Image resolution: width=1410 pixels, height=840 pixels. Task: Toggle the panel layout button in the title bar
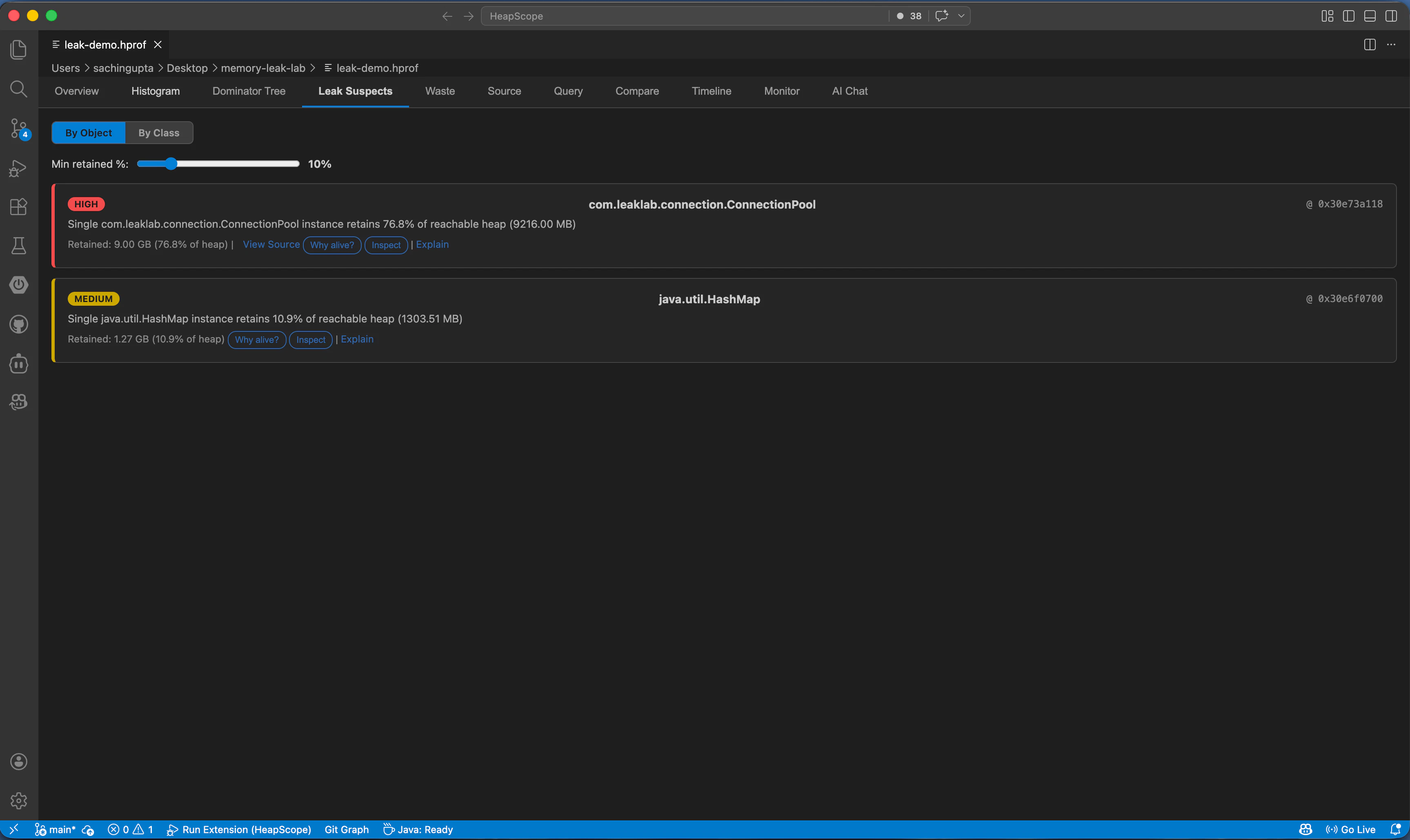tap(1369, 16)
